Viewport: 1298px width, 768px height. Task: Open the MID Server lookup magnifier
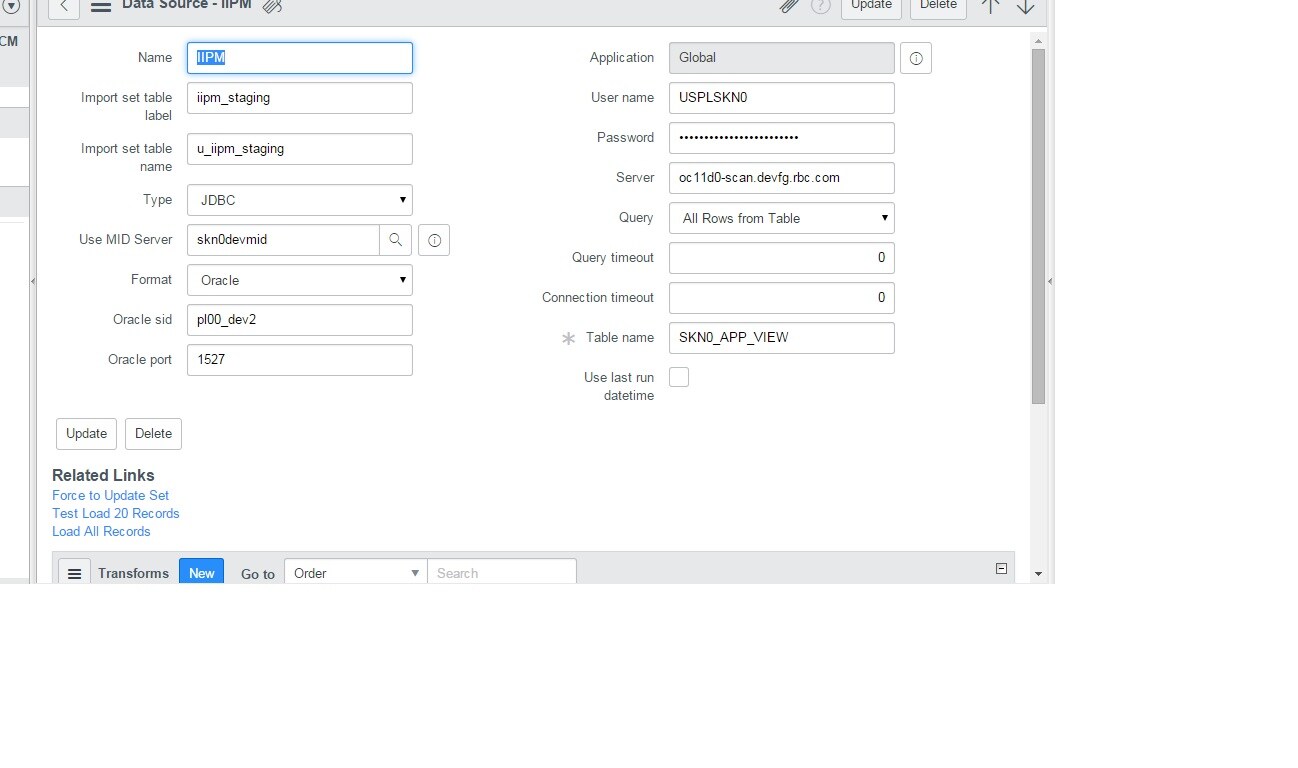(395, 240)
